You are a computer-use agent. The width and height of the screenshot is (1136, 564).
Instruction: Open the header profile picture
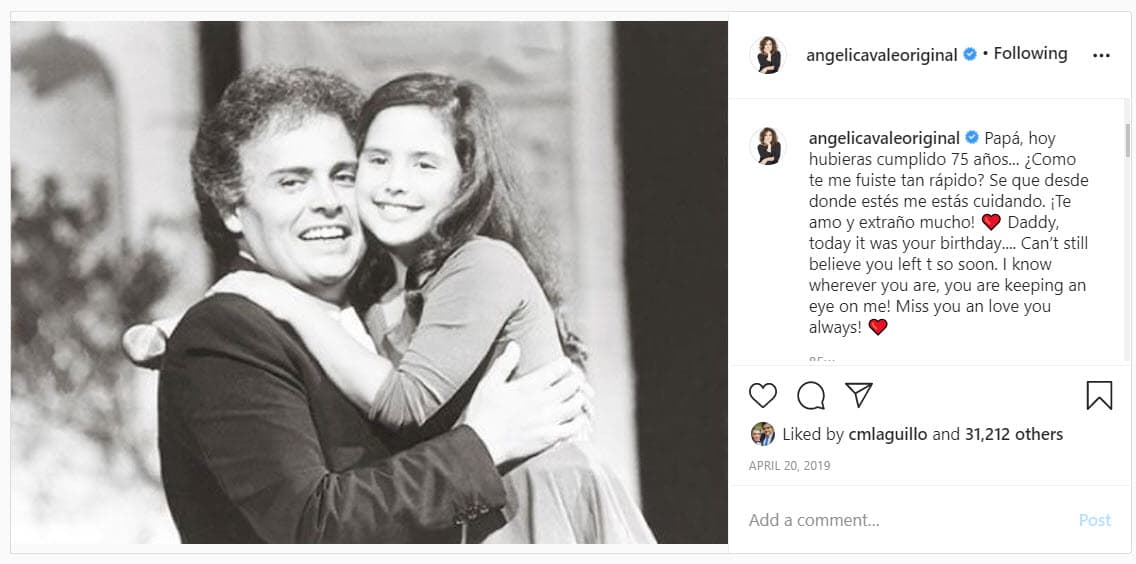768,55
